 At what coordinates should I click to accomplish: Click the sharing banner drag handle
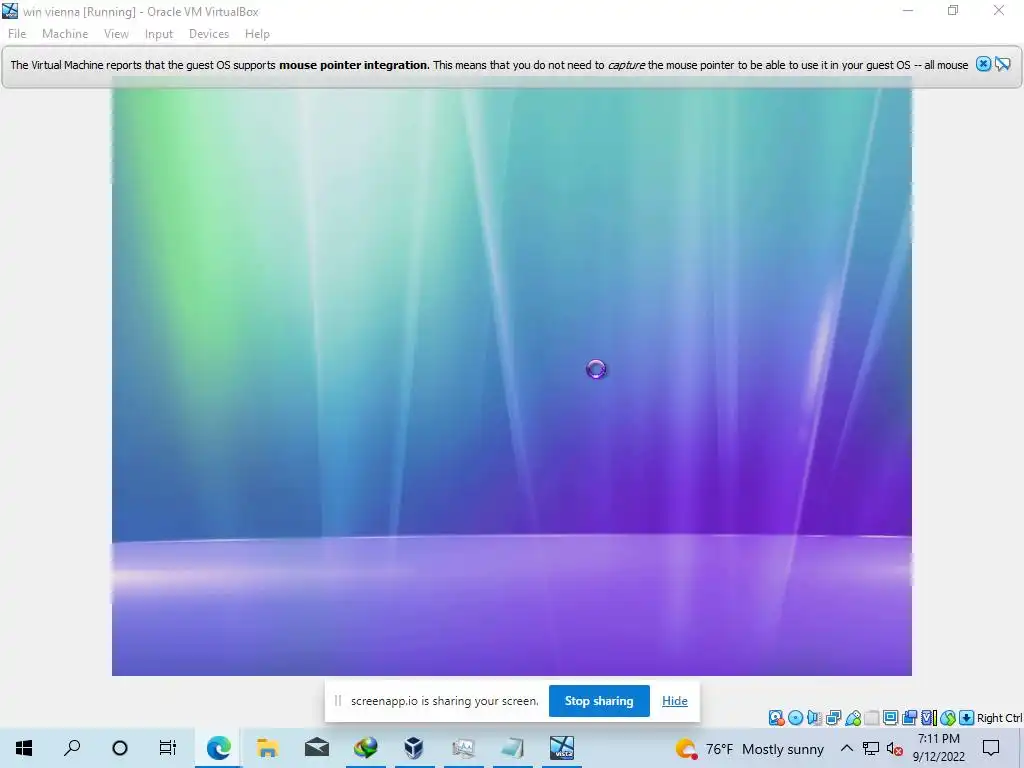[x=338, y=701]
